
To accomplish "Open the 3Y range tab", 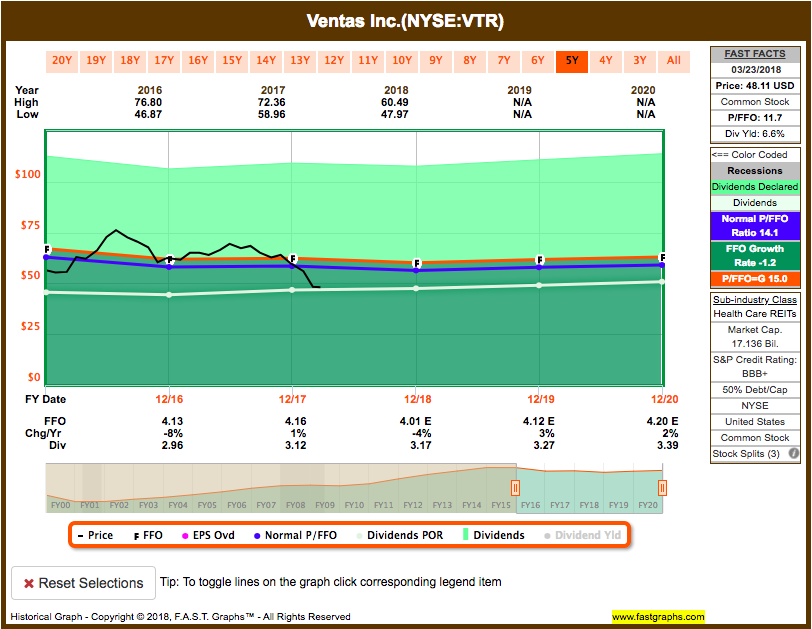I will point(640,61).
